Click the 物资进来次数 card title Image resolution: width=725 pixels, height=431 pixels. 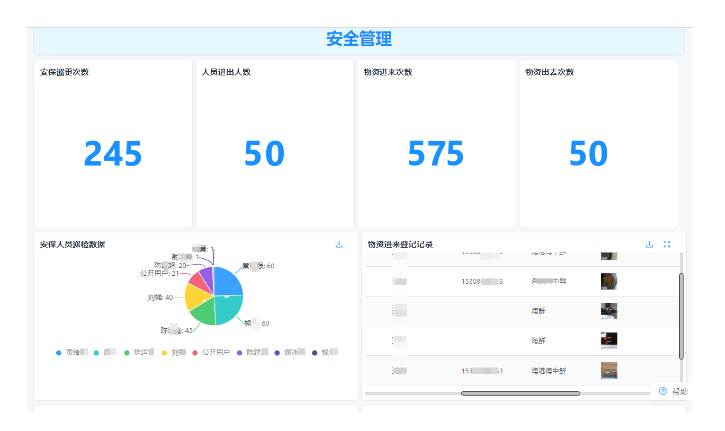tap(388, 72)
